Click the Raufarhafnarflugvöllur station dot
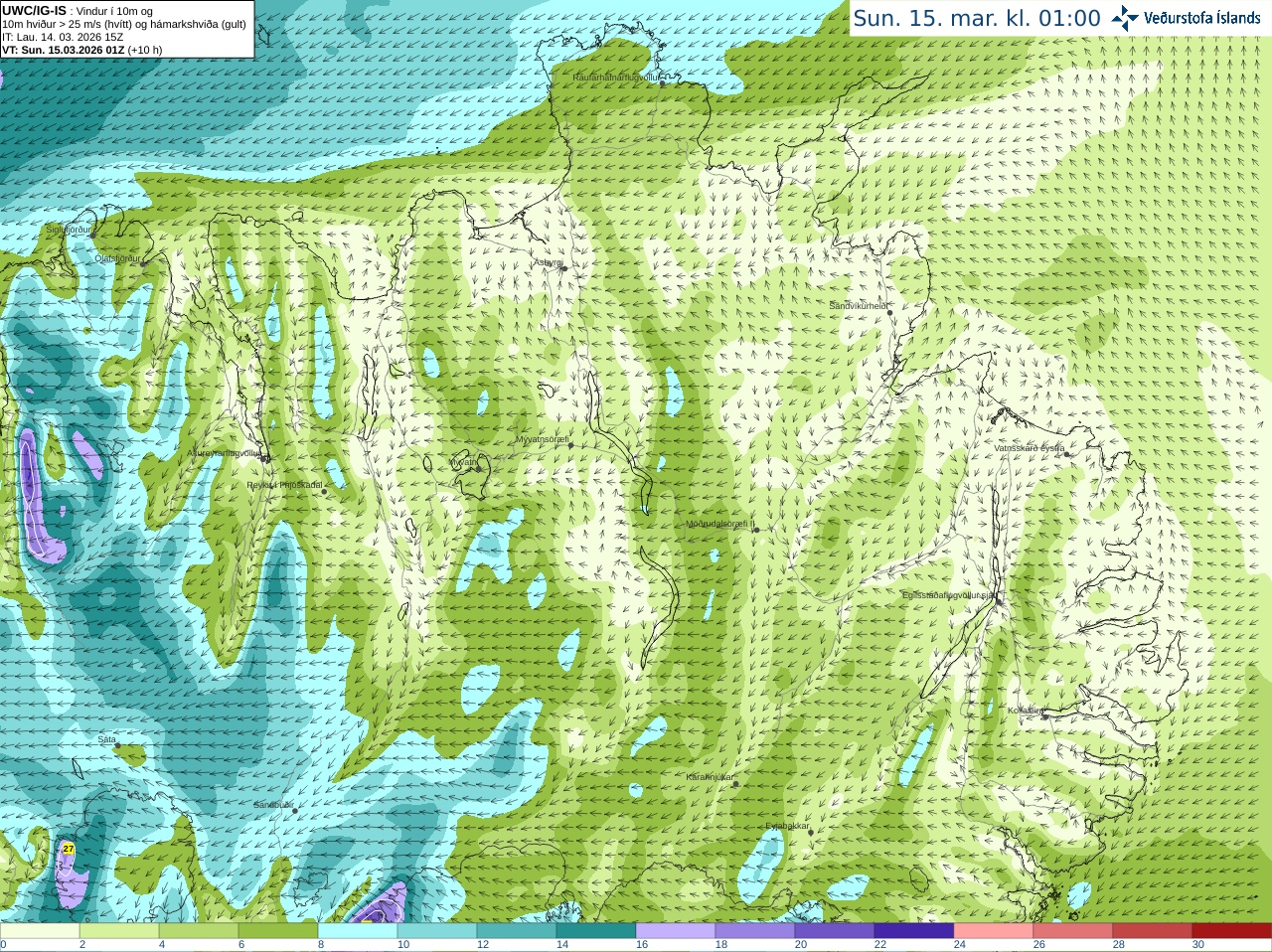 662,83
